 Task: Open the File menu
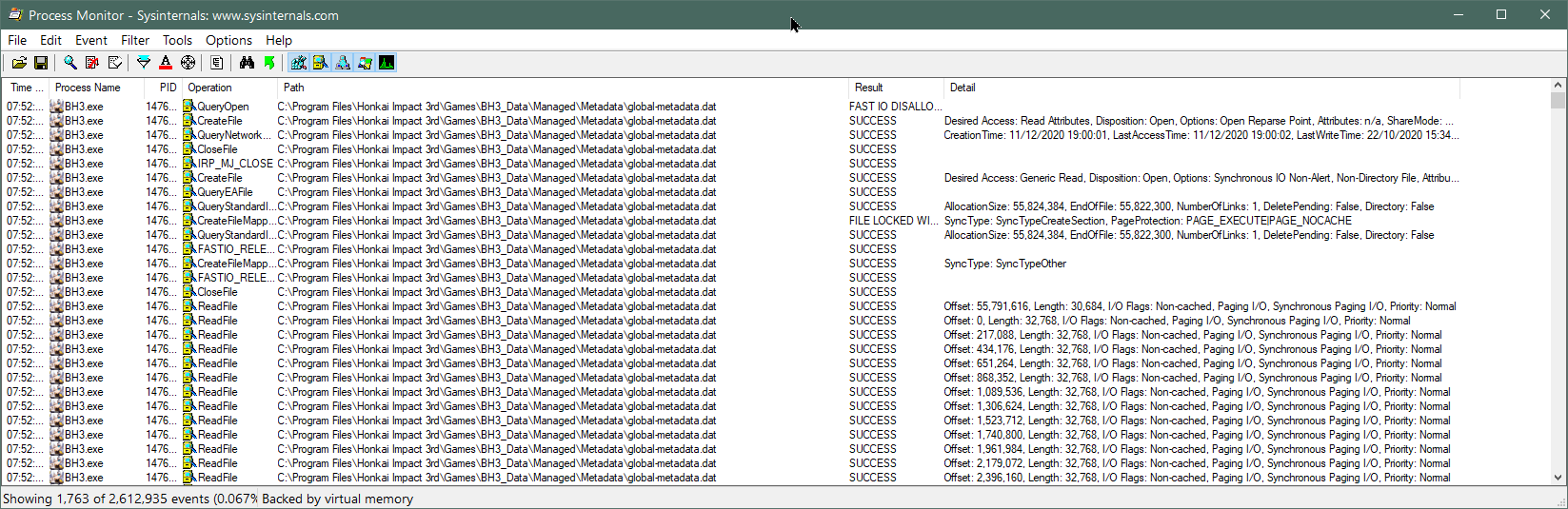17,40
